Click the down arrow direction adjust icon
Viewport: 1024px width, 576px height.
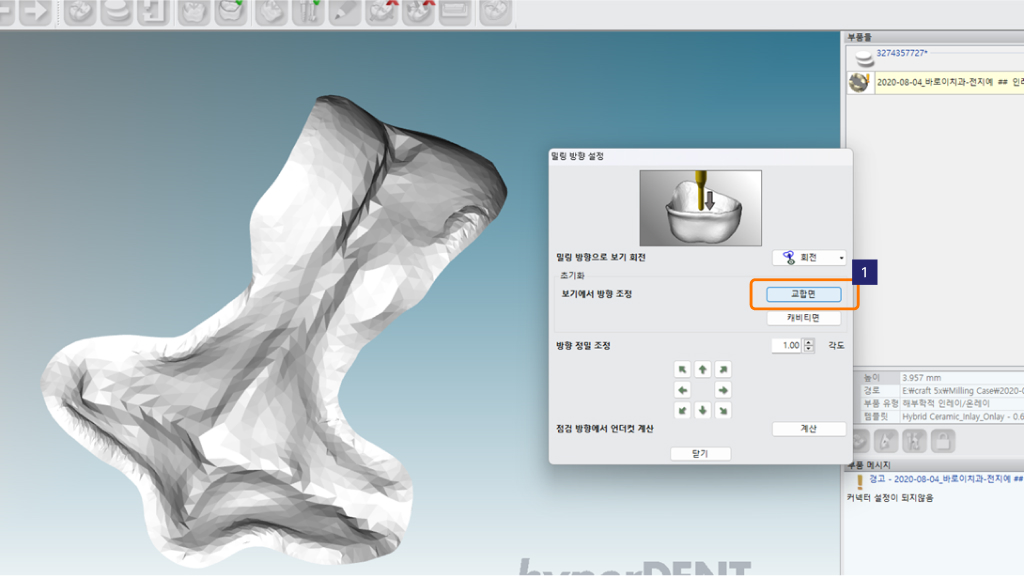pyautogui.click(x=703, y=410)
